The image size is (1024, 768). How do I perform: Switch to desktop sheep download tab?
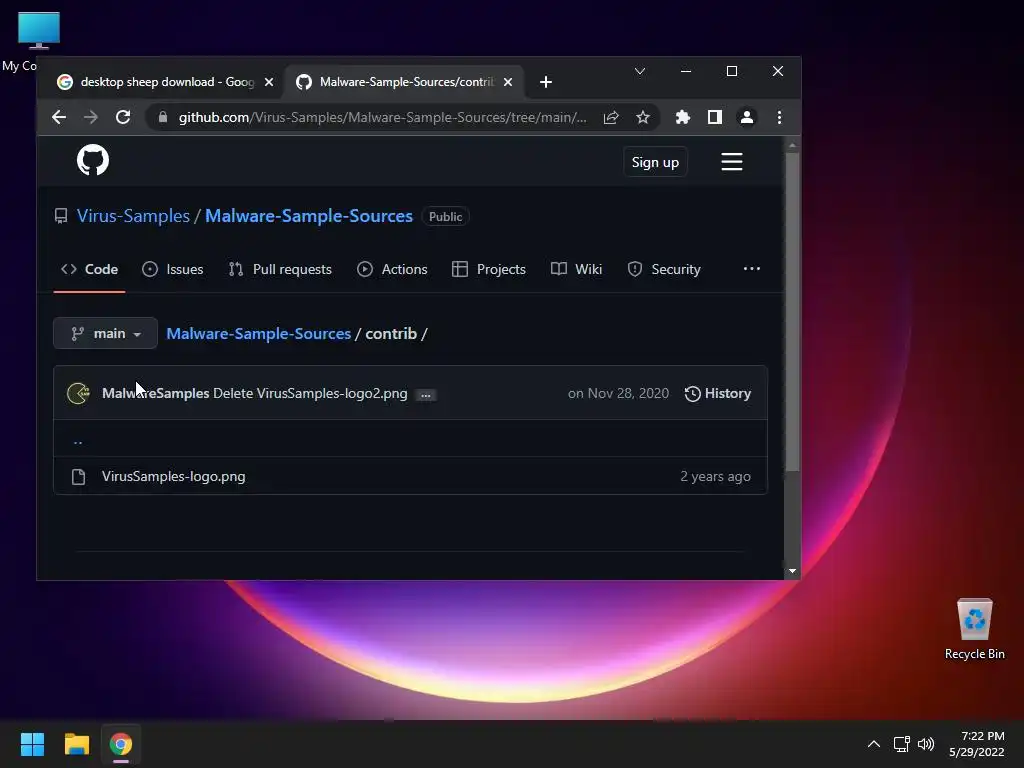pos(167,82)
